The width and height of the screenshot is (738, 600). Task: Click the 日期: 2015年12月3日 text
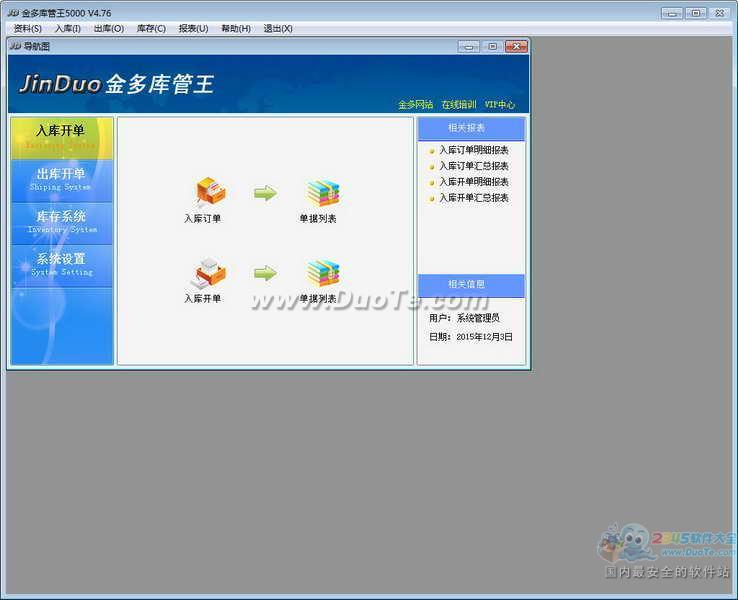click(x=471, y=337)
